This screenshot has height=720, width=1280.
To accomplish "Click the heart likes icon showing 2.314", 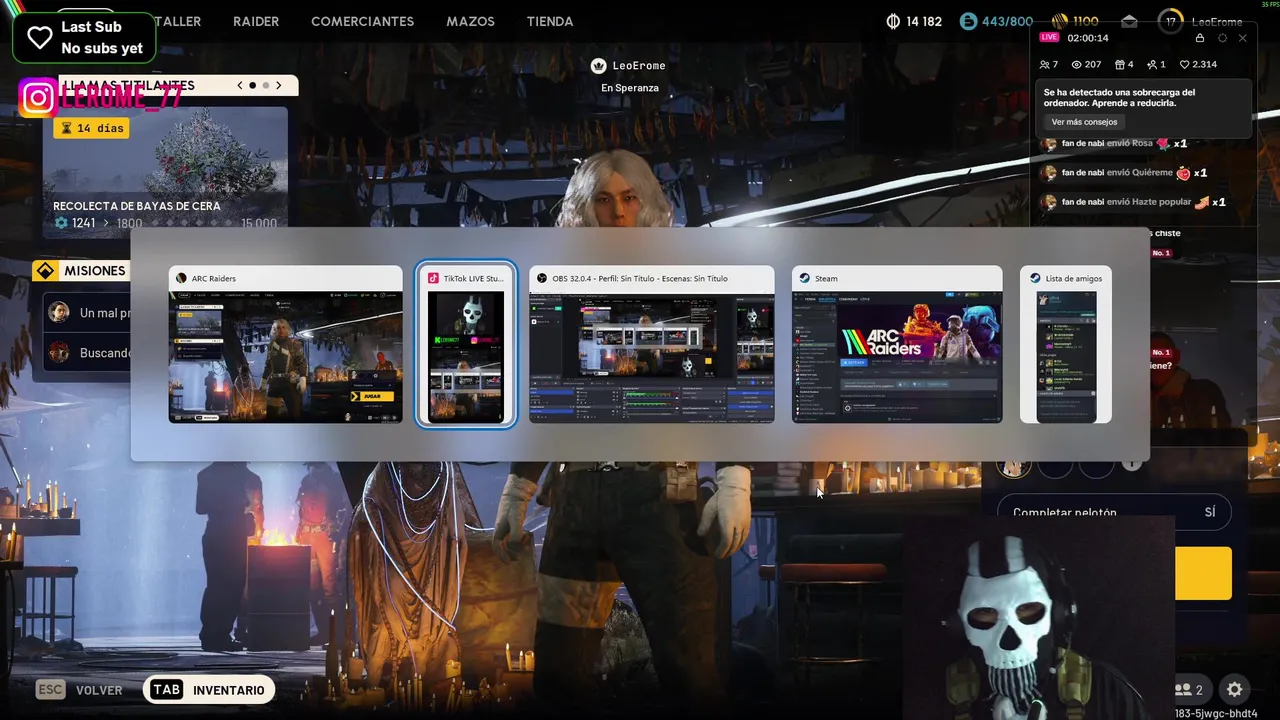I will pos(1185,64).
